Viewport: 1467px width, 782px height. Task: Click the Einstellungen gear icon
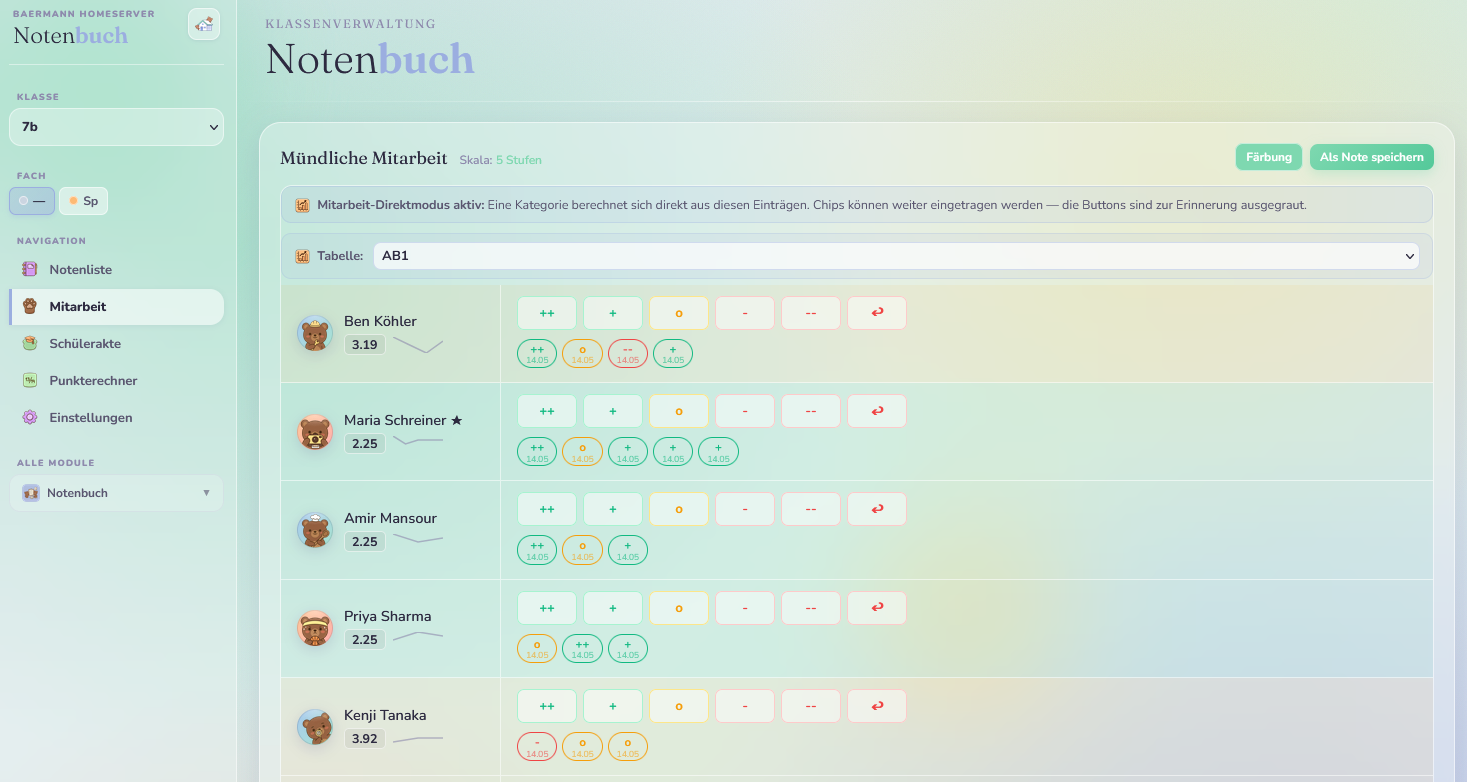30,417
